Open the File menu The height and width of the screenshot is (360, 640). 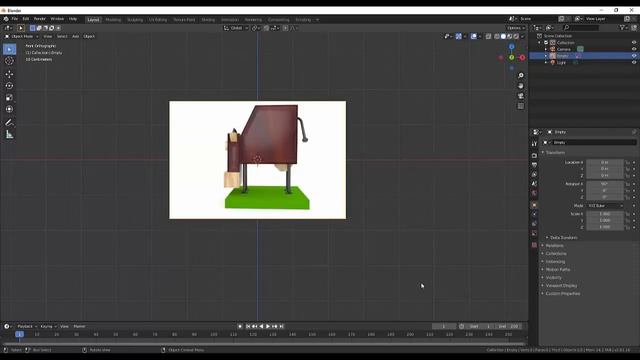click(15, 19)
